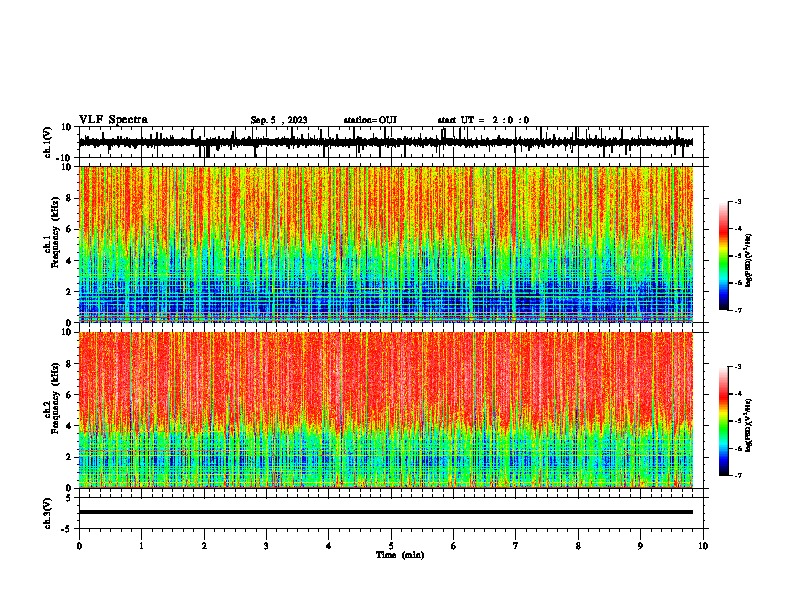Image resolution: width=792 pixels, height=612 pixels.
Task: Click the "-3" label on ch.1 colorbar
Action: (737, 202)
